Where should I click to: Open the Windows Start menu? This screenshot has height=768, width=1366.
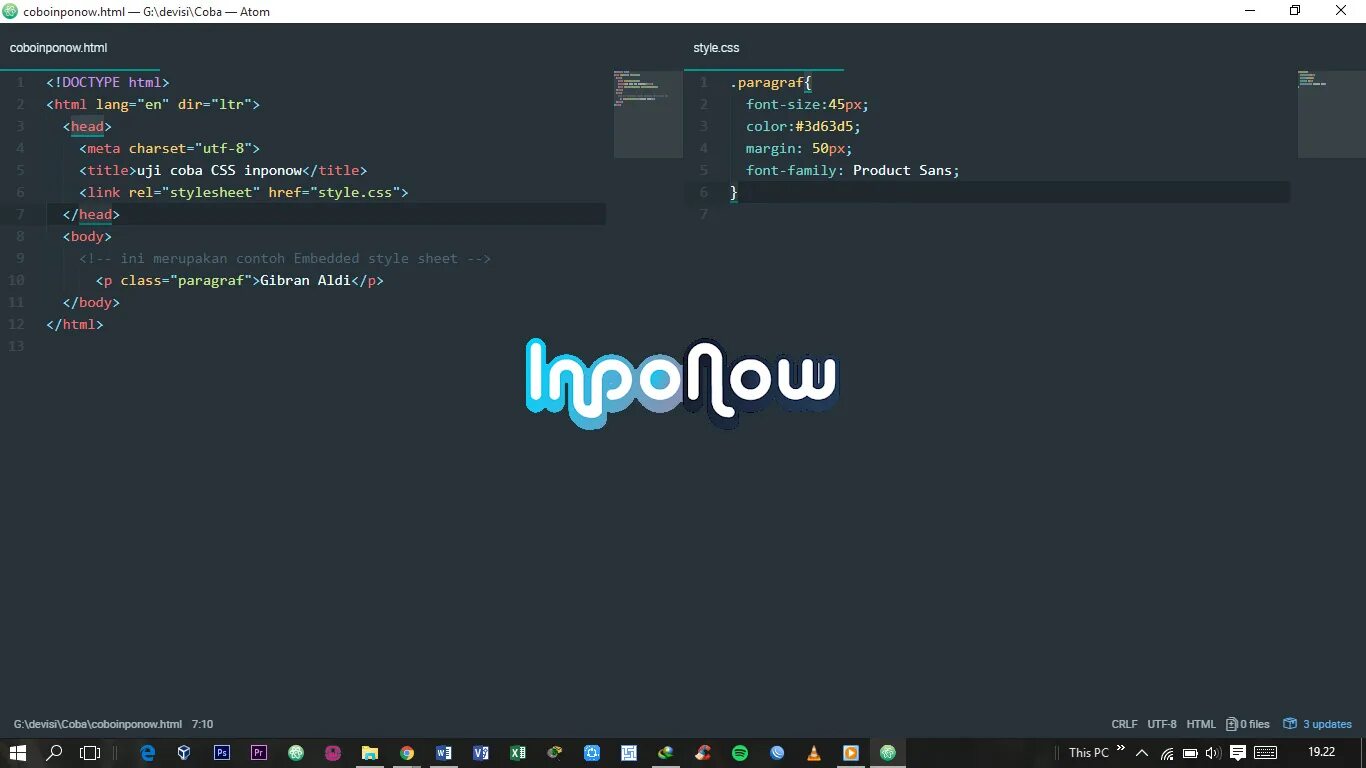[18, 752]
